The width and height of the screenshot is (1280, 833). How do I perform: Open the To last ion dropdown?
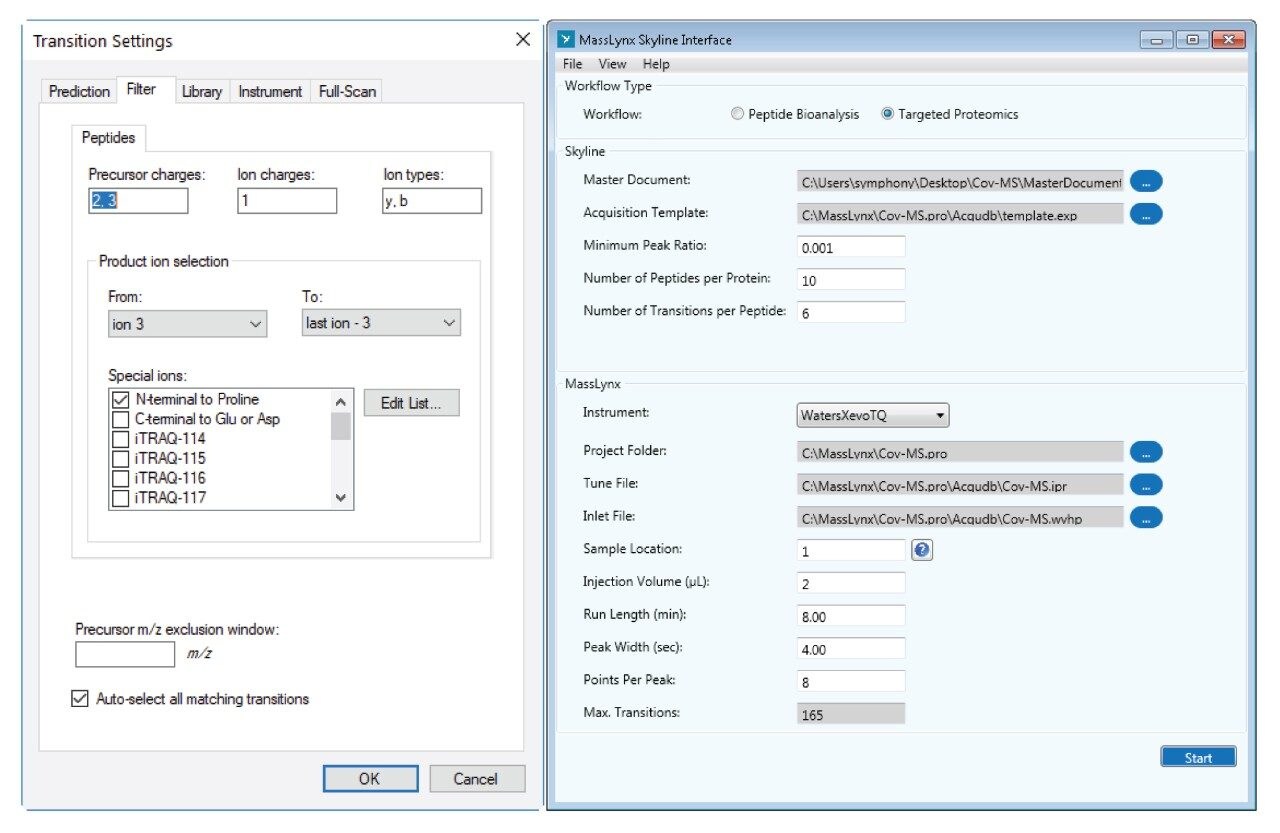click(x=381, y=324)
